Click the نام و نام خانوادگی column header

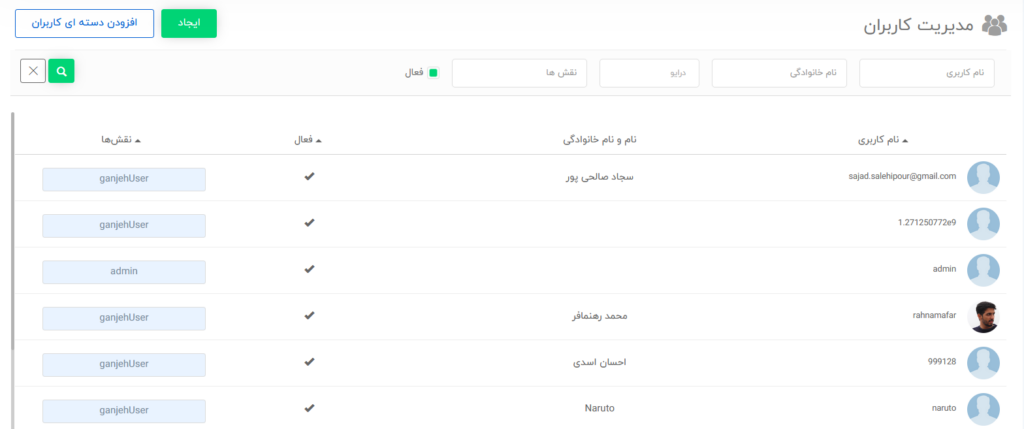click(600, 140)
